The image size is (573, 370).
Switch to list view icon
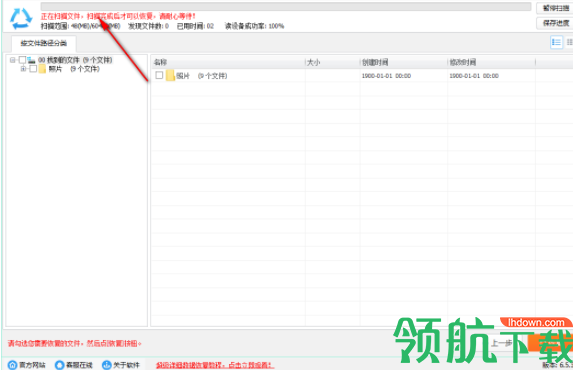tap(556, 42)
